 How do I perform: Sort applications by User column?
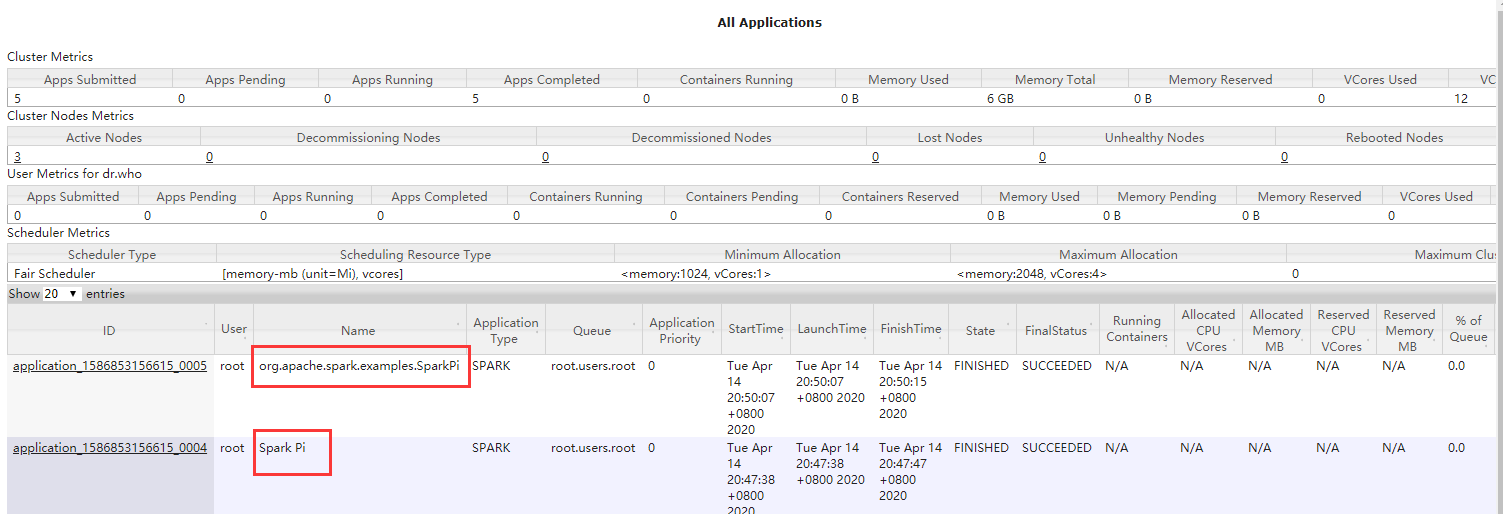pos(234,330)
